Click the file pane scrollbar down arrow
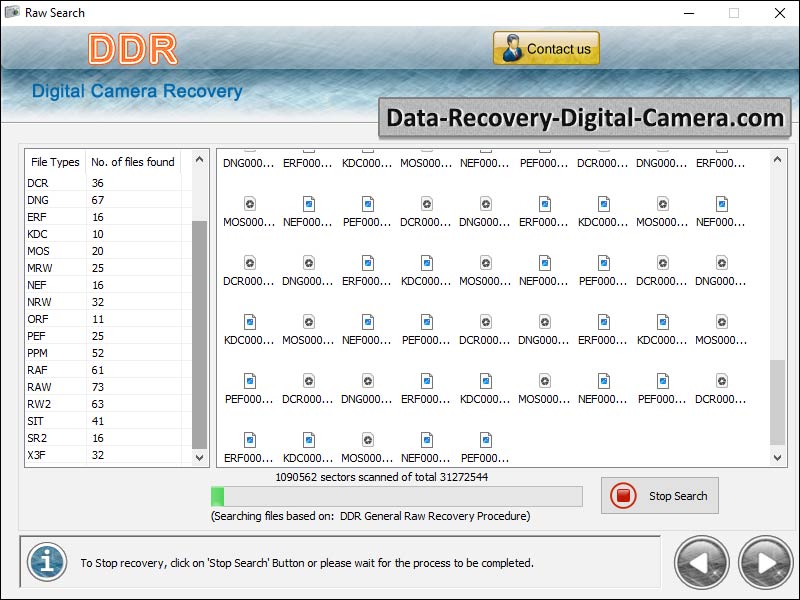 tap(778, 457)
